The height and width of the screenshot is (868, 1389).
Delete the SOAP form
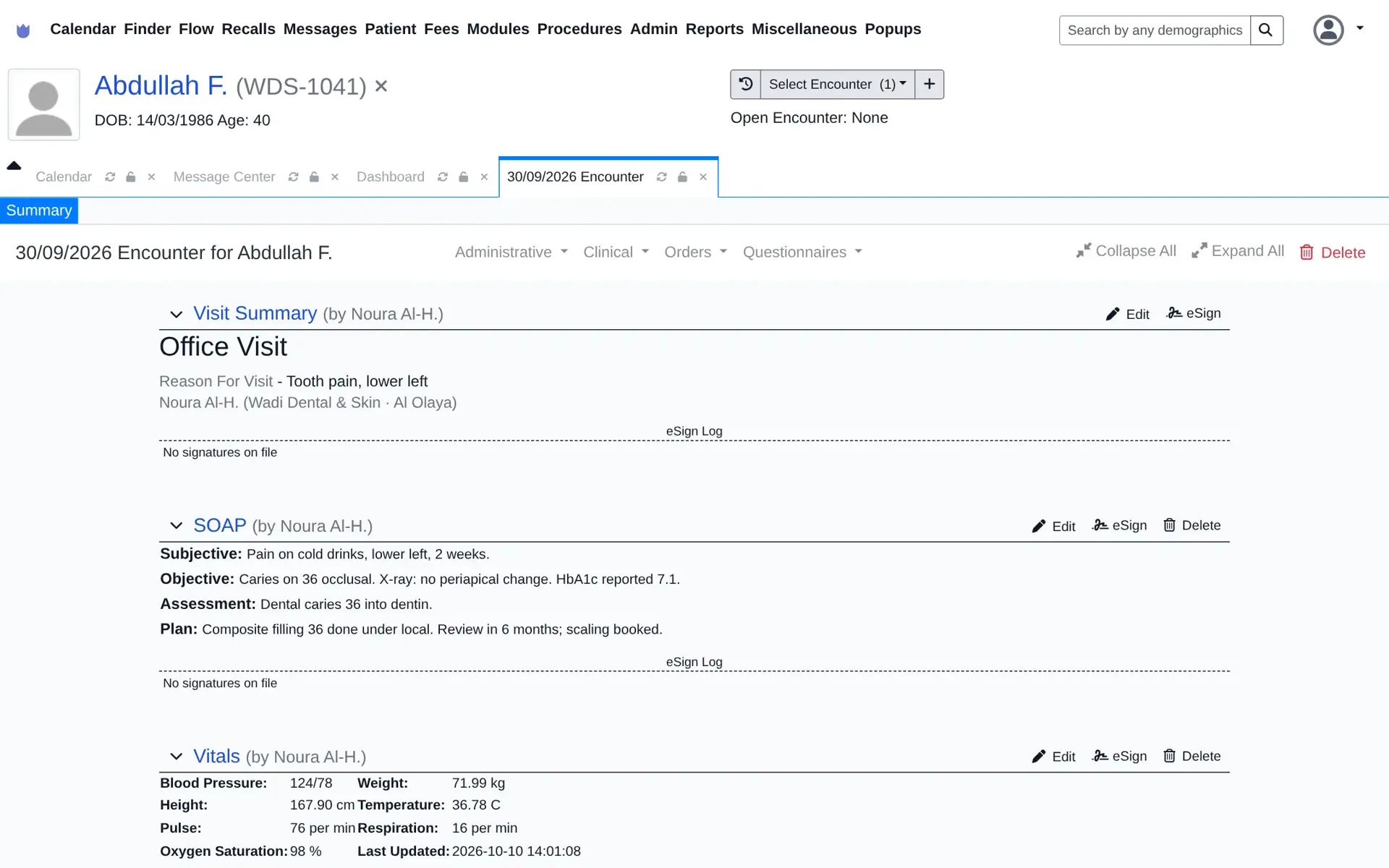click(x=1192, y=525)
